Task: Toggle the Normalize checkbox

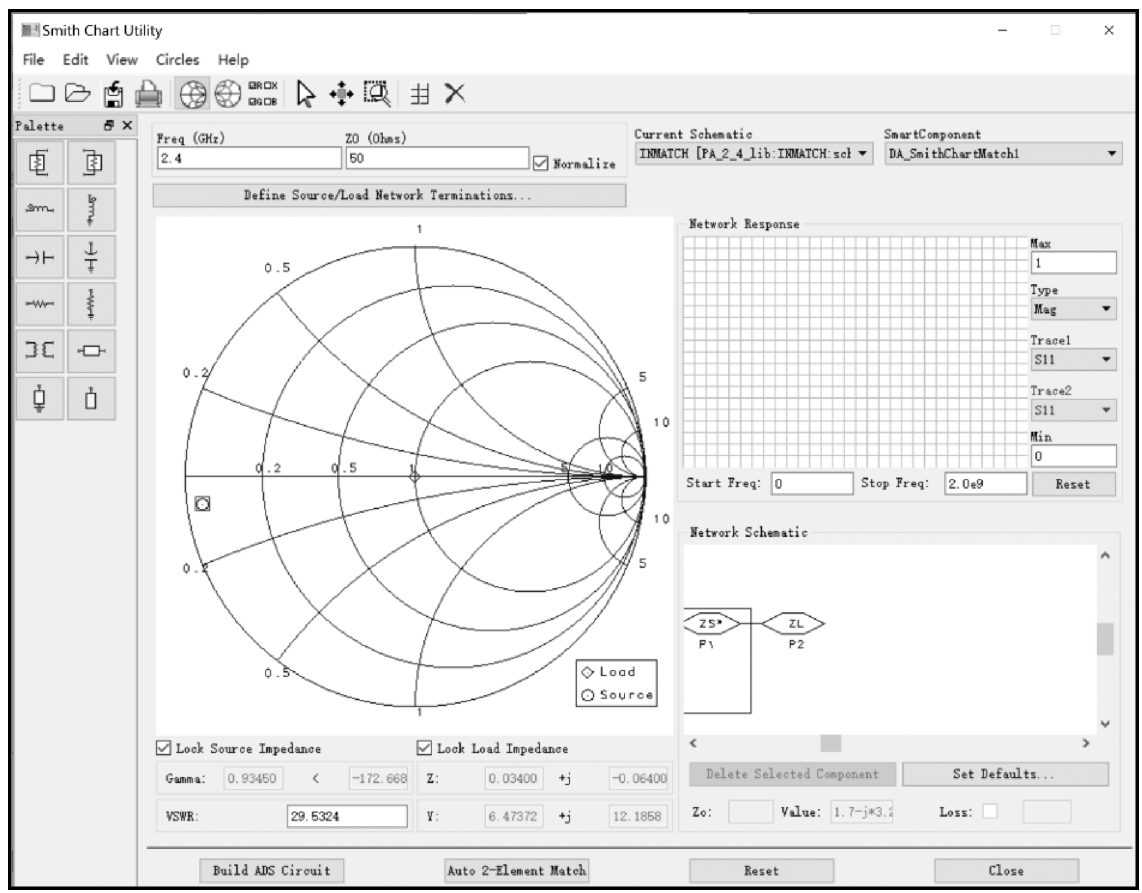Action: pos(540,163)
